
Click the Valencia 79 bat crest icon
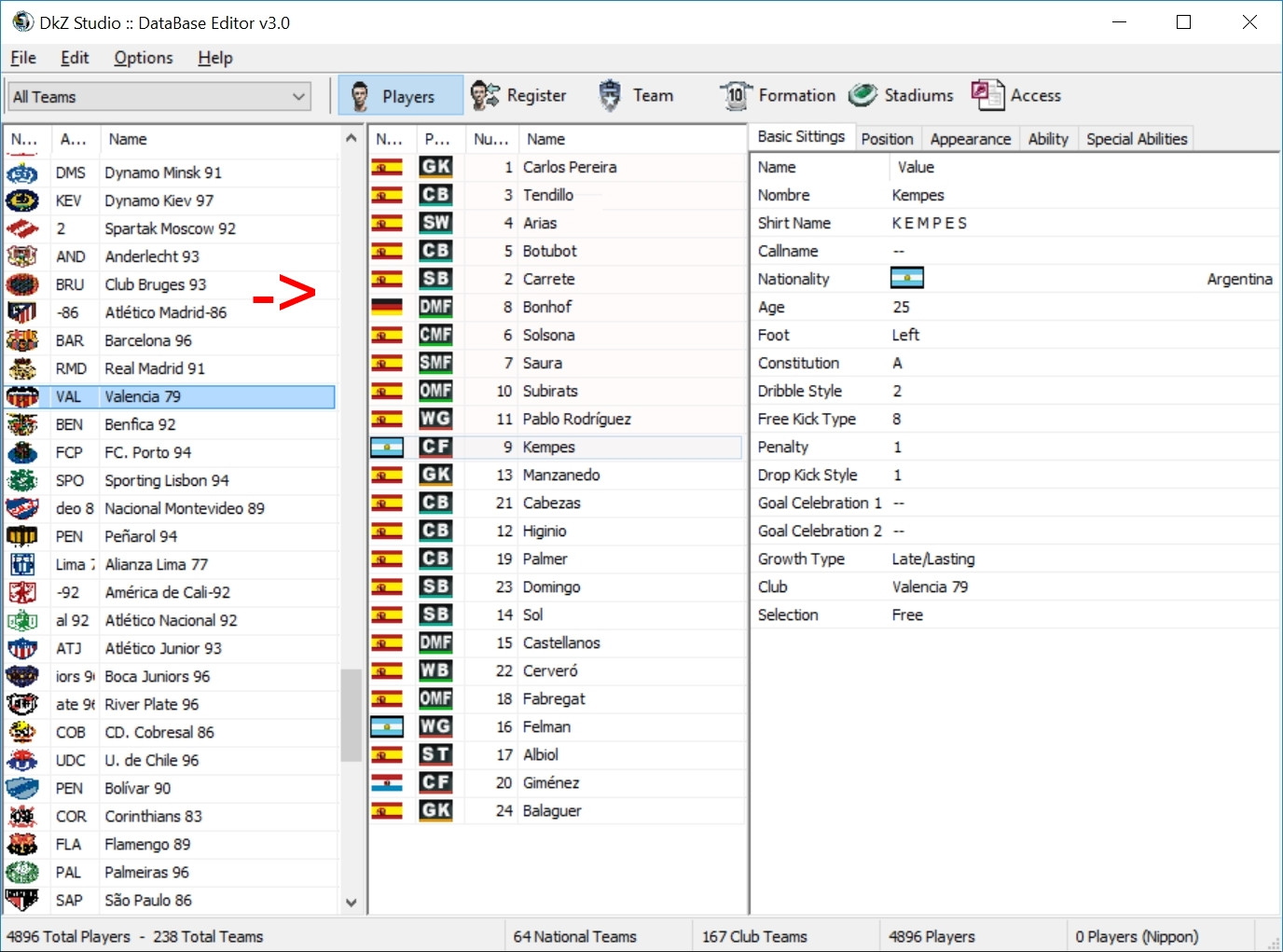click(x=22, y=396)
